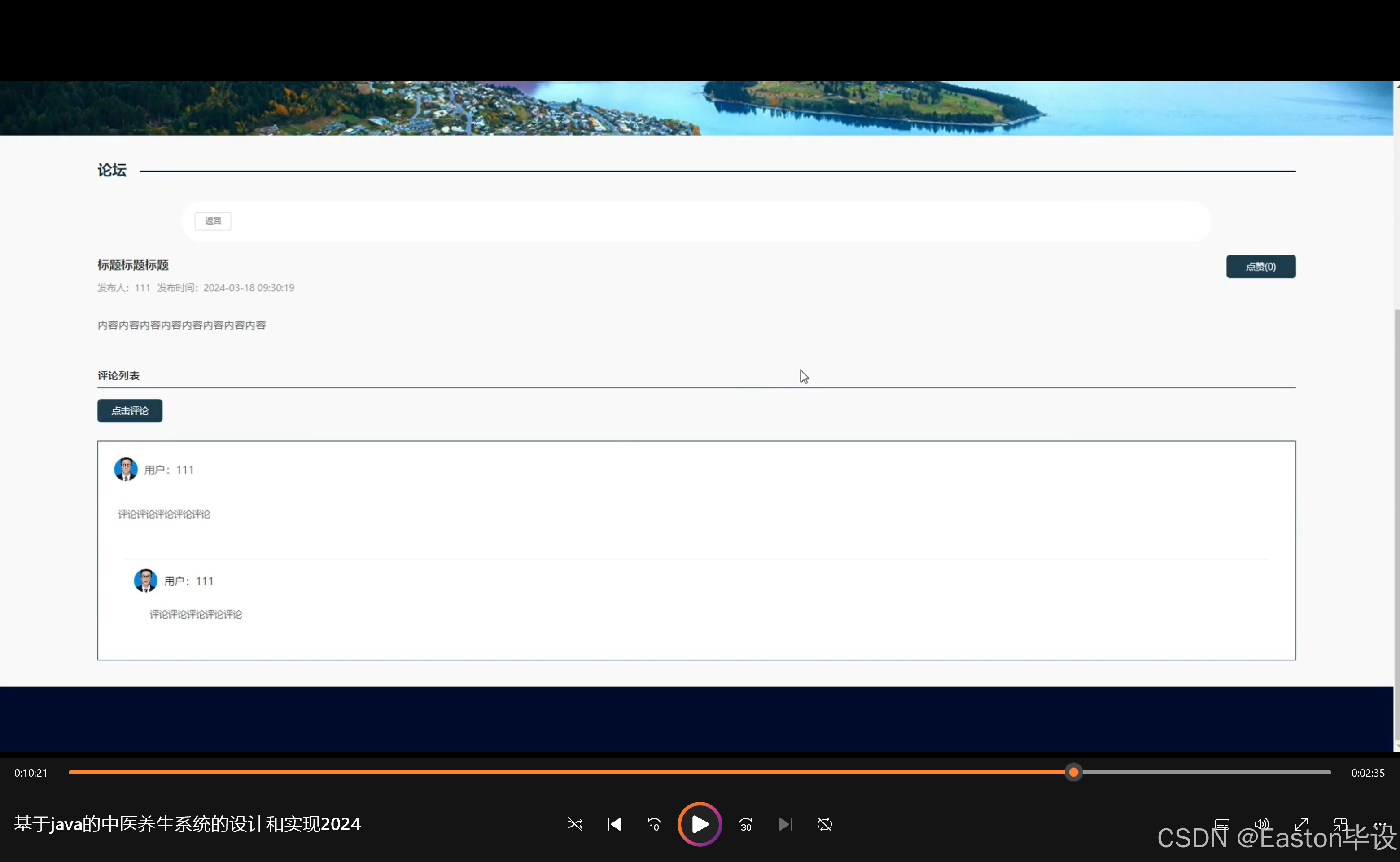This screenshot has height=862, width=1400.
Task: Click first commenter's avatar photo
Action: click(x=125, y=469)
